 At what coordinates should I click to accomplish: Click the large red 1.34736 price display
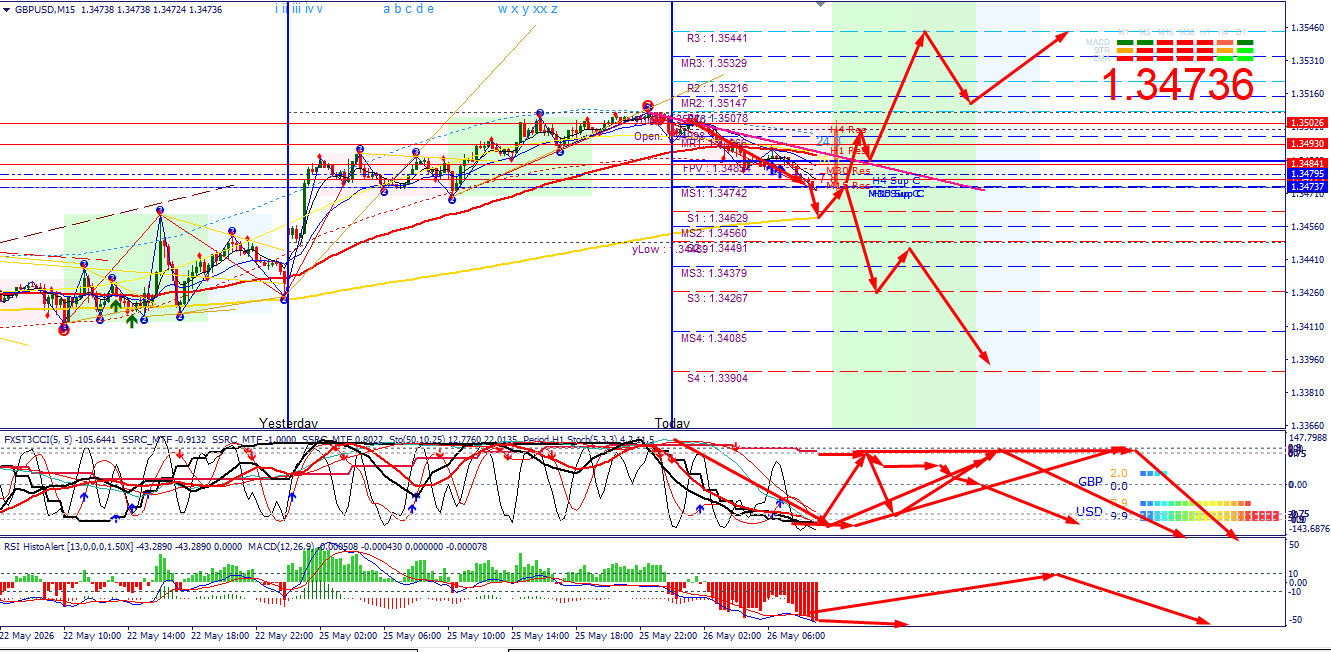1177,85
